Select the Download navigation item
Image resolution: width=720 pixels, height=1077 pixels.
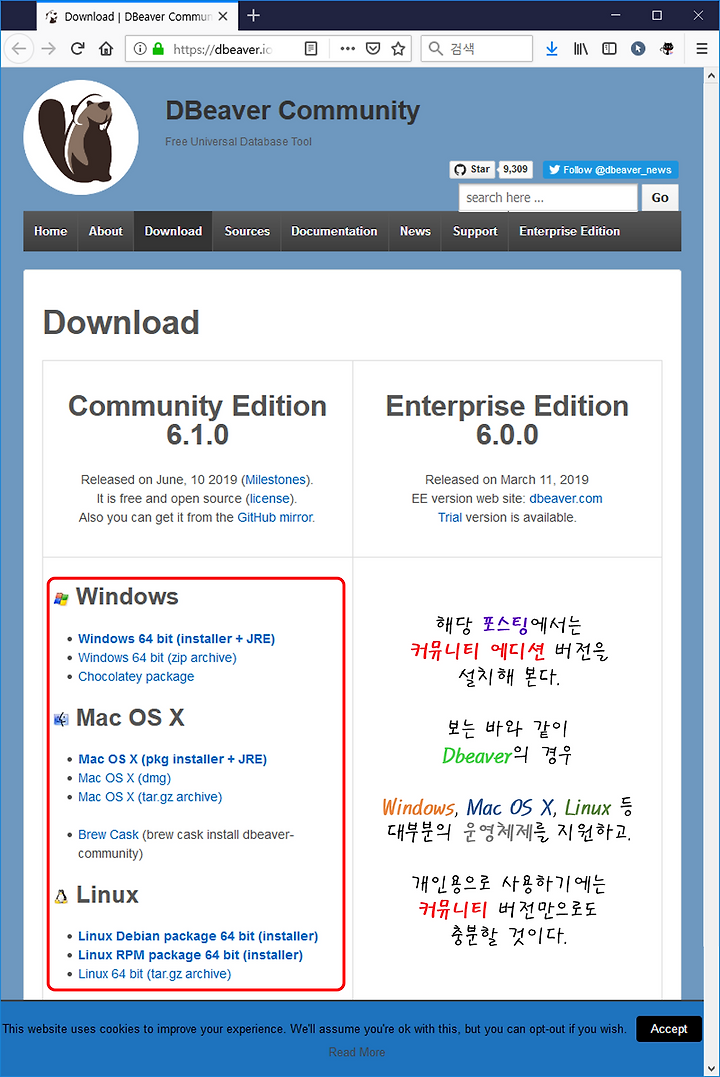173,231
